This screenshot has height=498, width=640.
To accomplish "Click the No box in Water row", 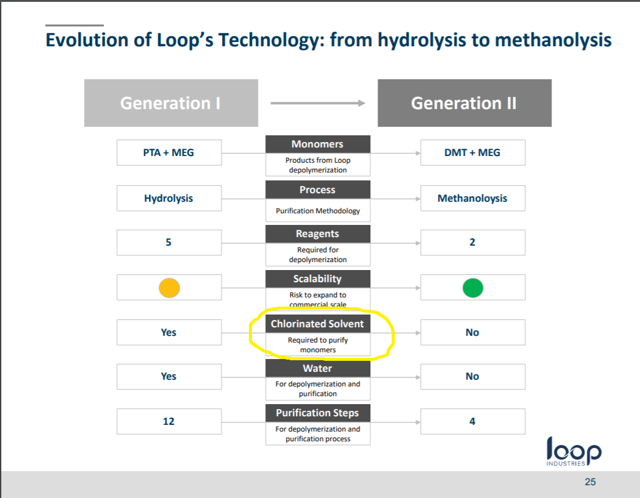I will pos(473,376).
